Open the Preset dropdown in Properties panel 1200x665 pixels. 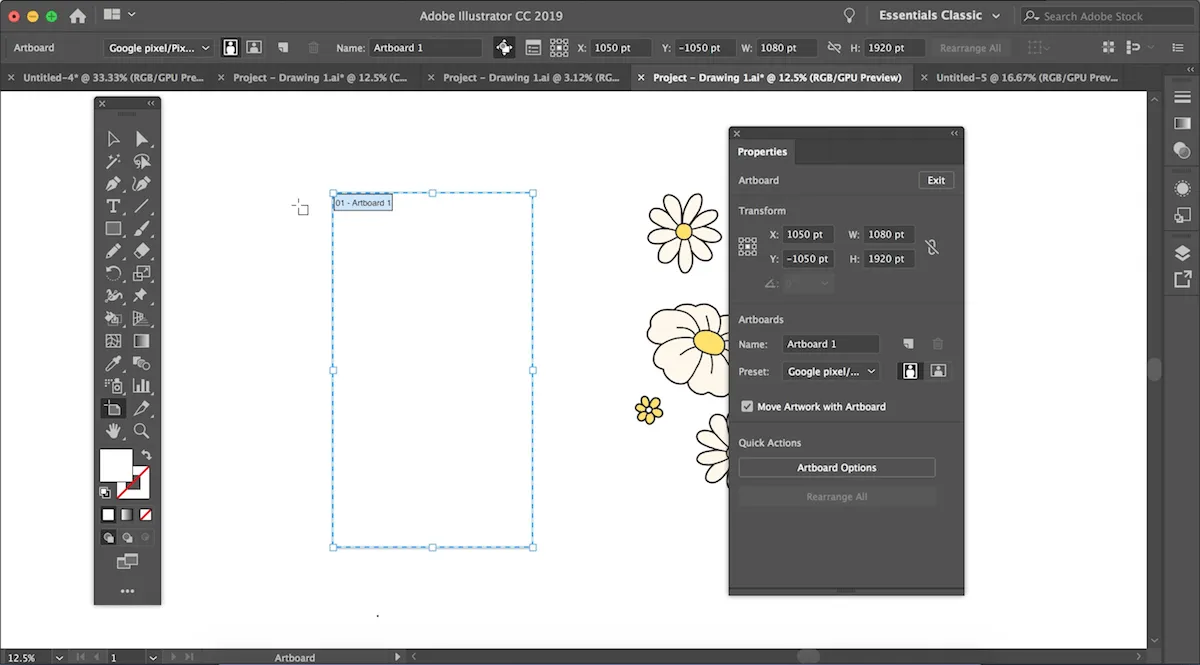[830, 371]
